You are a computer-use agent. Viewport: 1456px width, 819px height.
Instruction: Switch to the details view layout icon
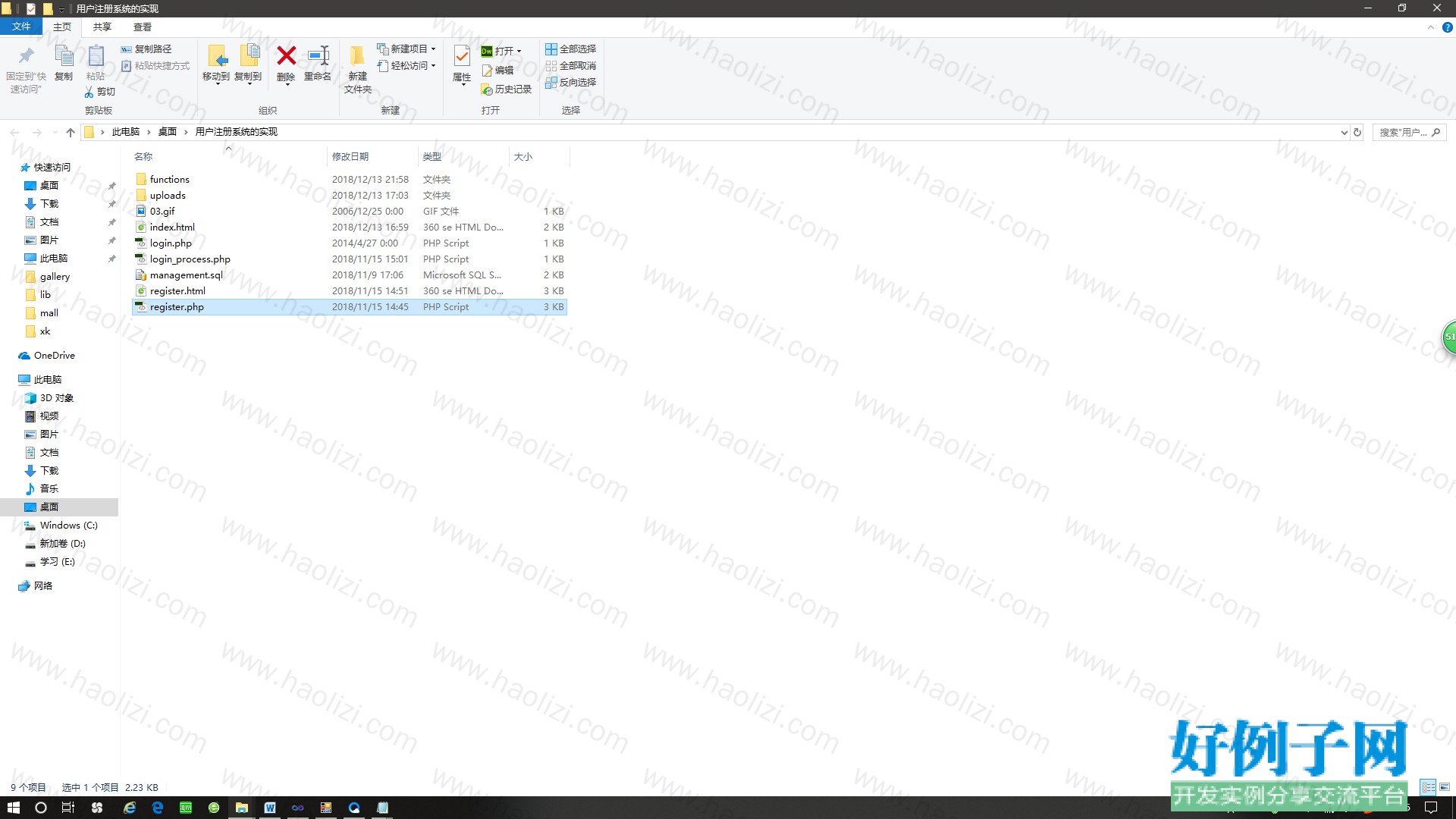[1428, 787]
